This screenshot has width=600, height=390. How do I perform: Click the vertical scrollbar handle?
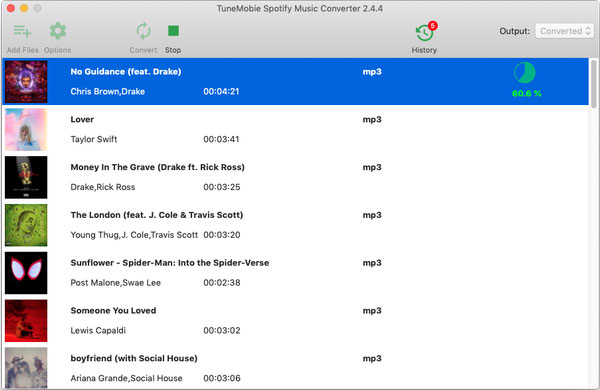[593, 84]
